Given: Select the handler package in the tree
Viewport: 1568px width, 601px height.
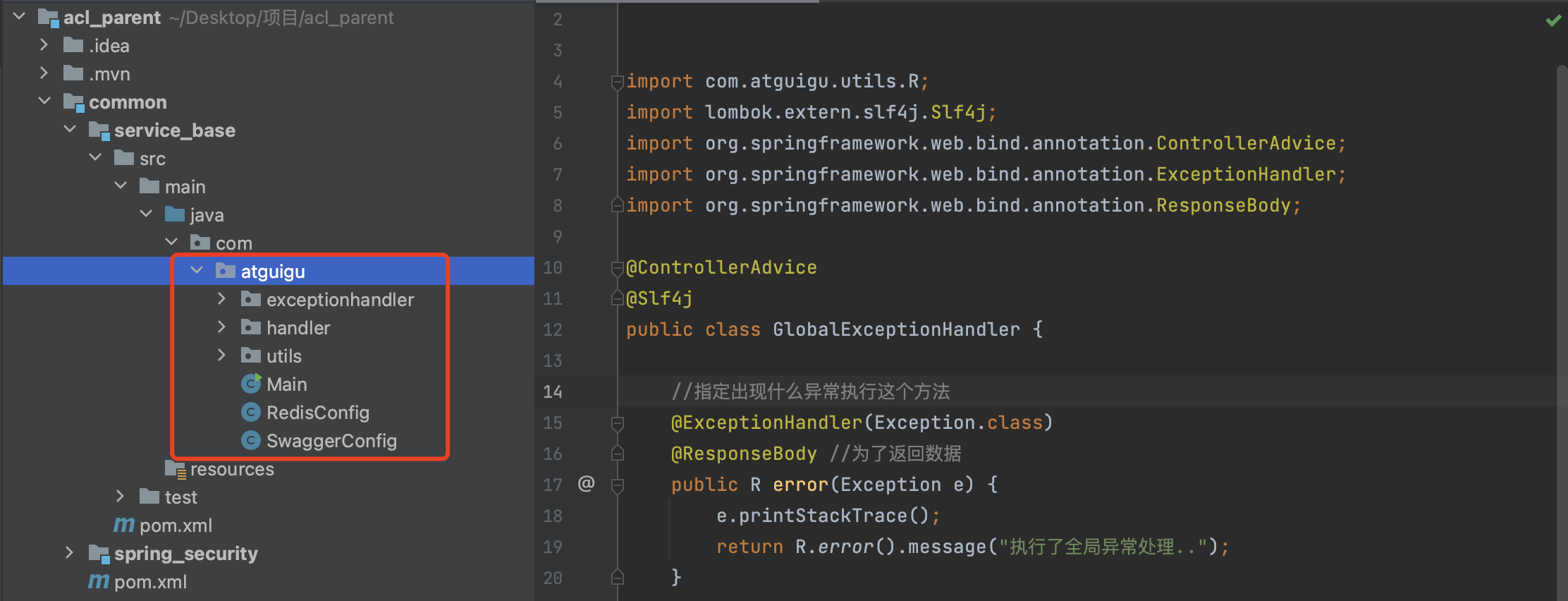Looking at the screenshot, I should pyautogui.click(x=298, y=328).
